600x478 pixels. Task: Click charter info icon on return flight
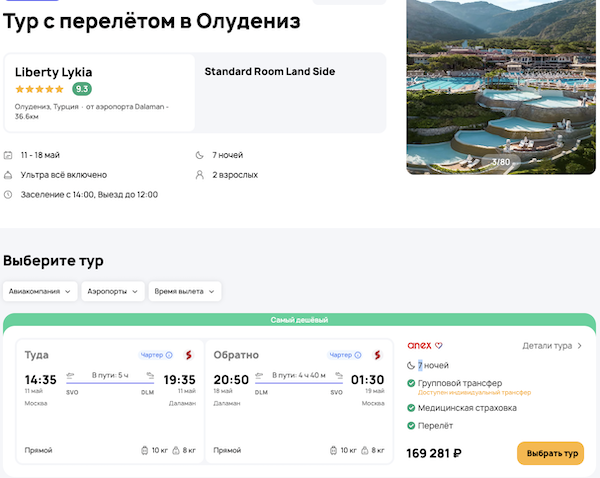[359, 354]
